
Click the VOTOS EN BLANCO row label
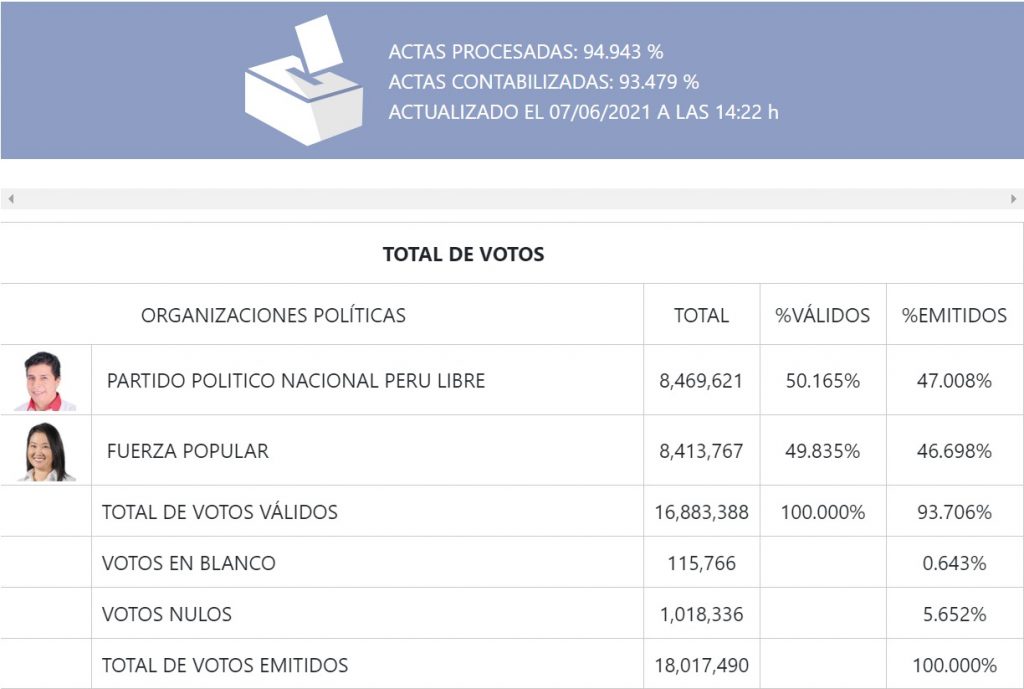(188, 563)
